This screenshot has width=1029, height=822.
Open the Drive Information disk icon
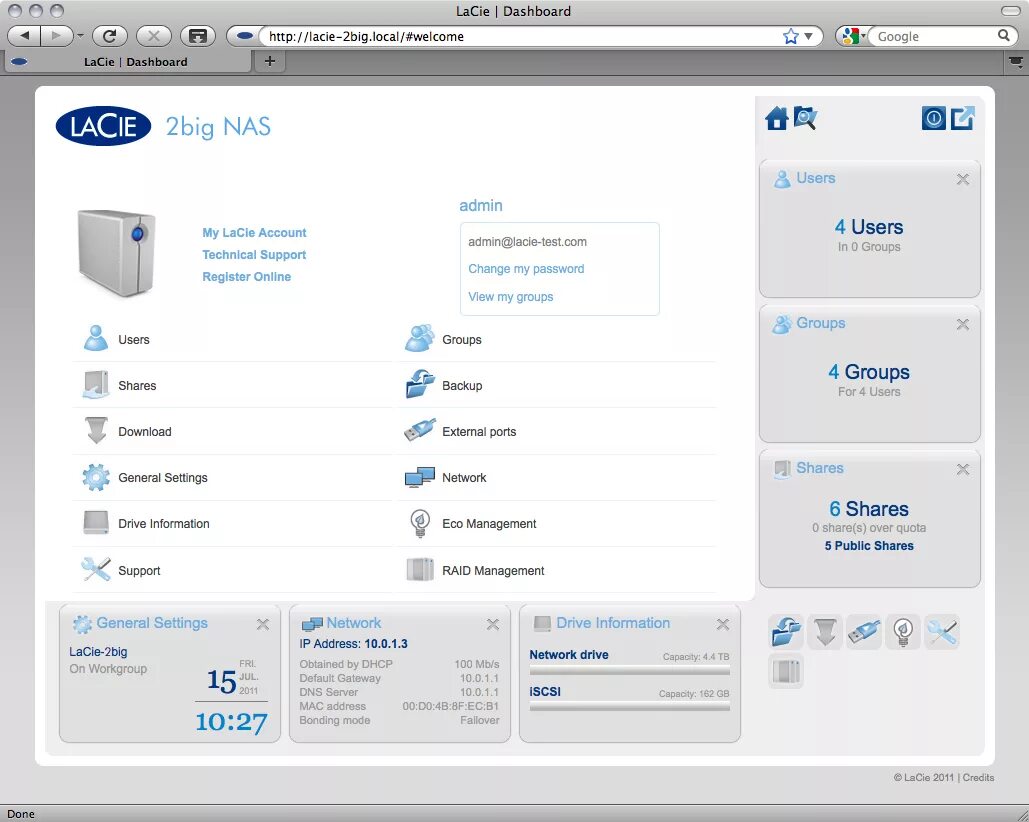(96, 523)
